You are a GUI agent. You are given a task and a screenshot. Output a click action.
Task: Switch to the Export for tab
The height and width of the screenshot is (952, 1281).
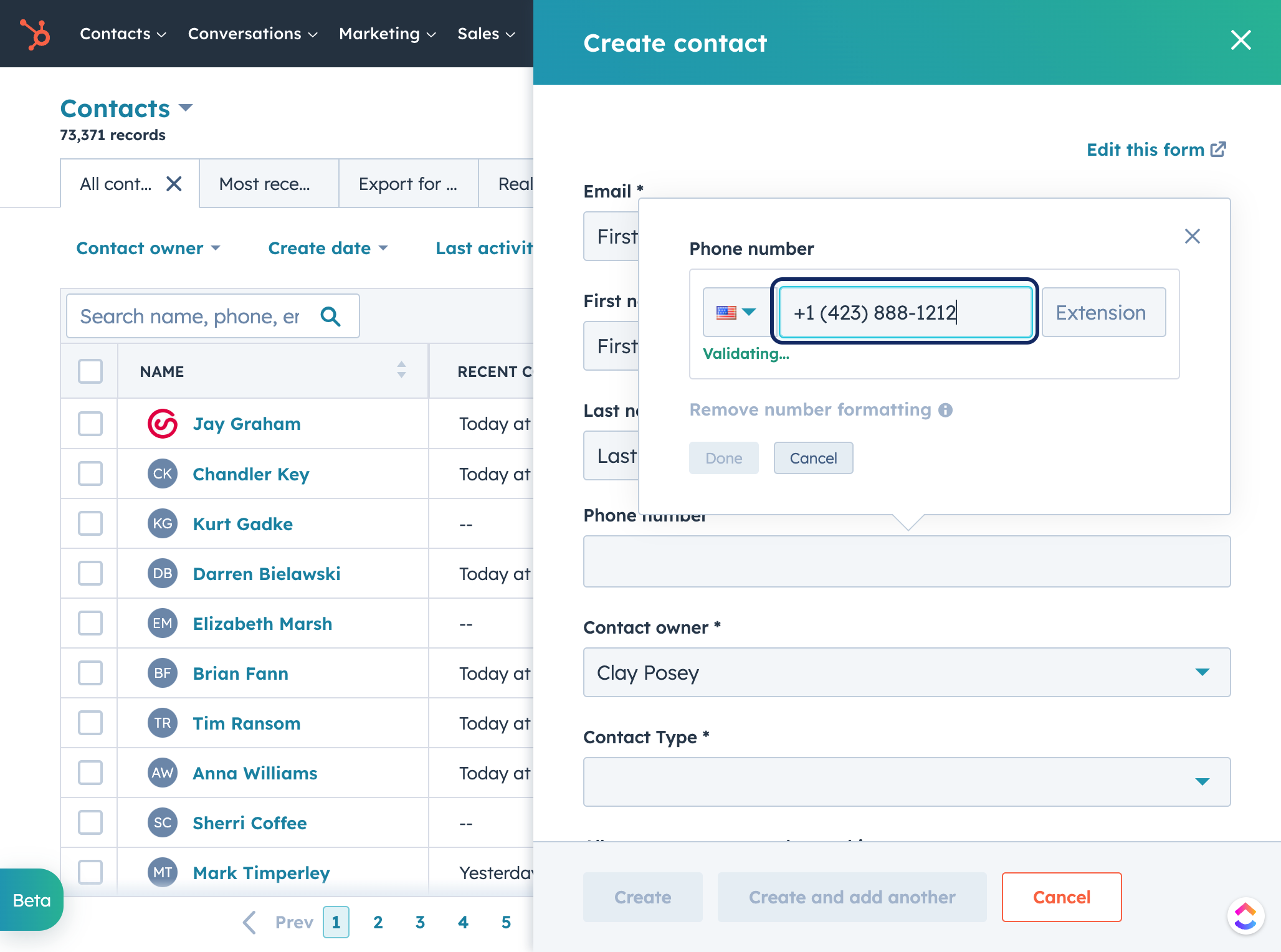[409, 184]
